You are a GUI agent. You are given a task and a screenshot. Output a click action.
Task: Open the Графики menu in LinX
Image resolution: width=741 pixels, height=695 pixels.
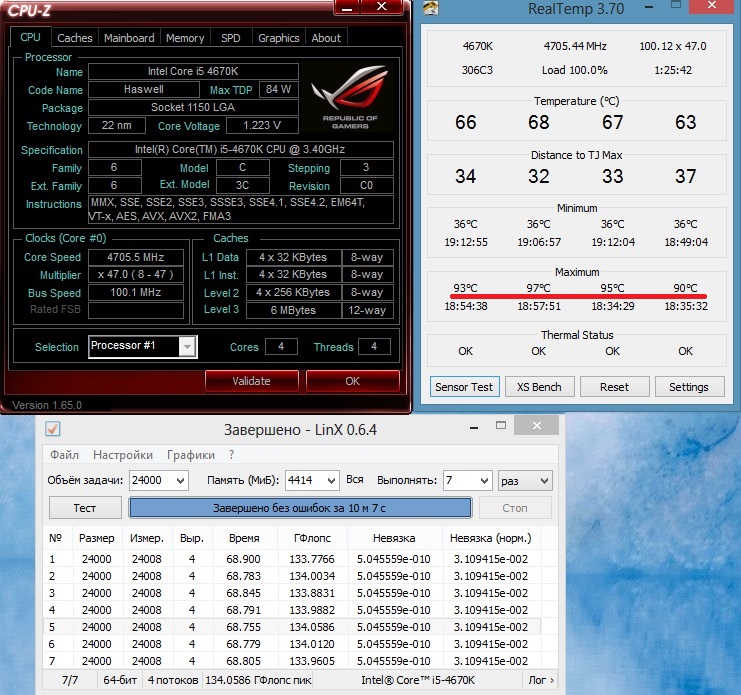coord(191,455)
